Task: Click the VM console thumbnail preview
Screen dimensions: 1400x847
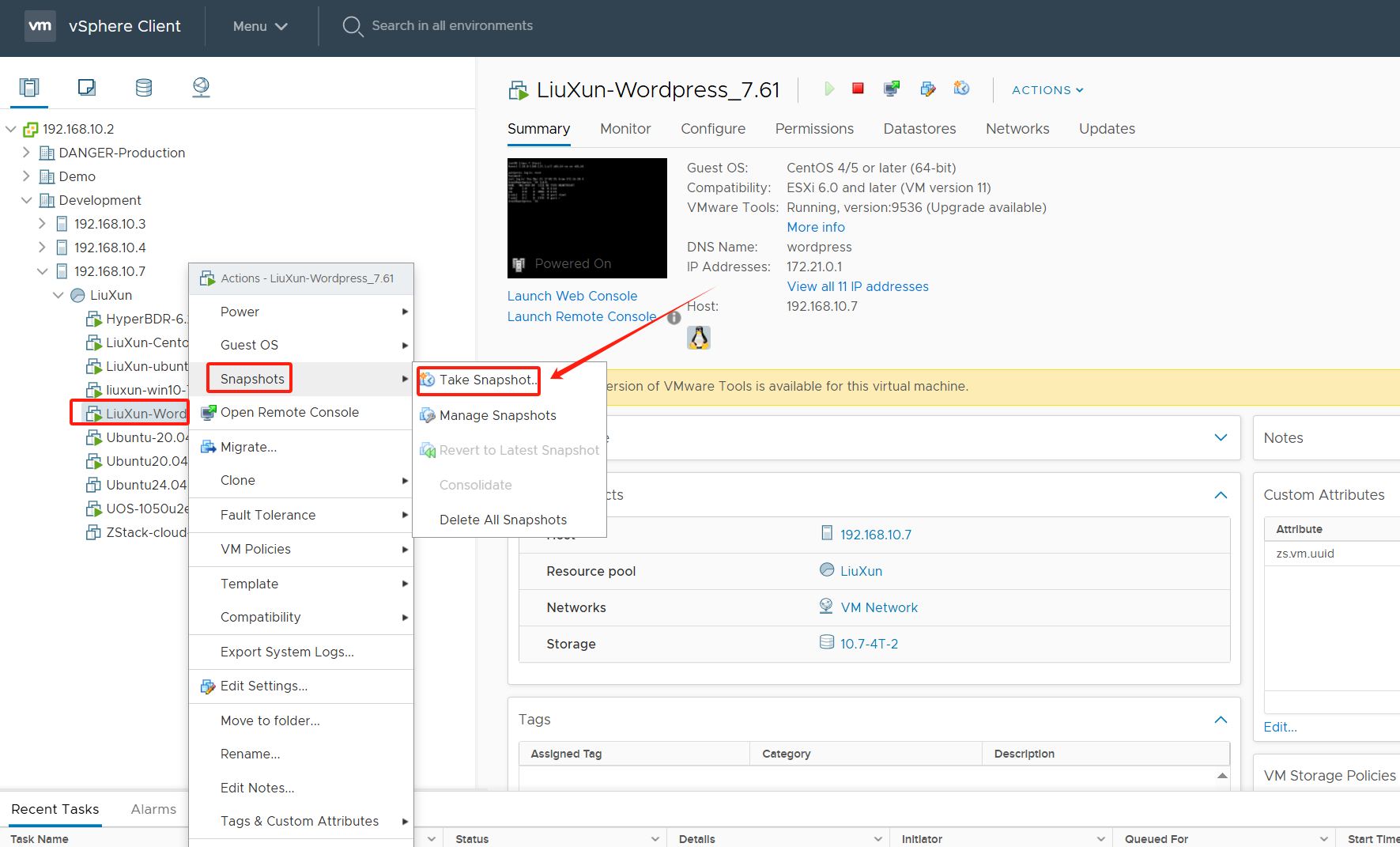Action: 587,218
